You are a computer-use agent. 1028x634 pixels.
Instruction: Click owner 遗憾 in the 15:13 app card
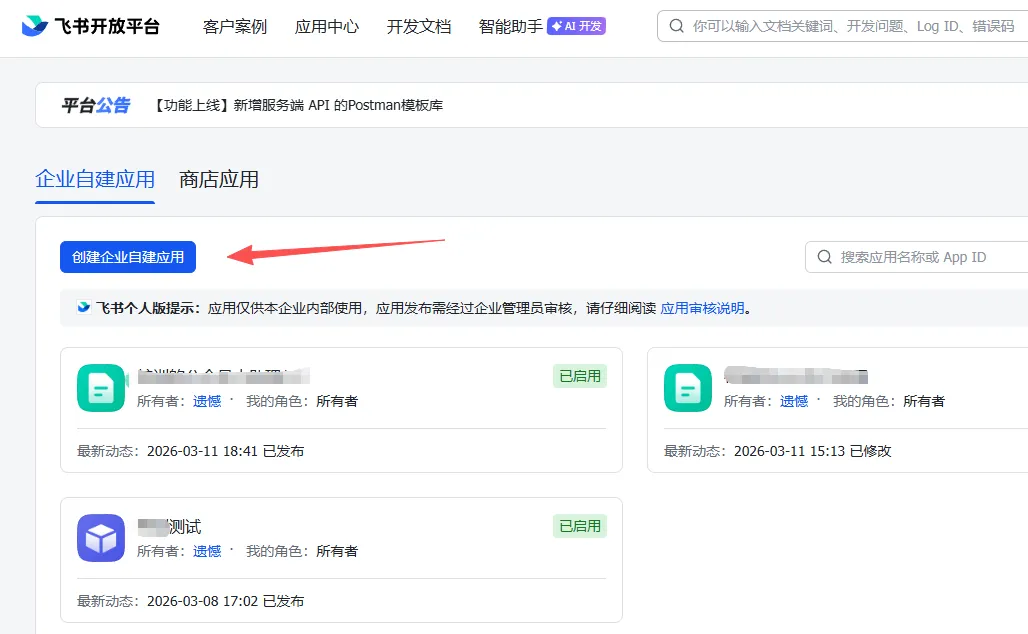[x=794, y=401]
